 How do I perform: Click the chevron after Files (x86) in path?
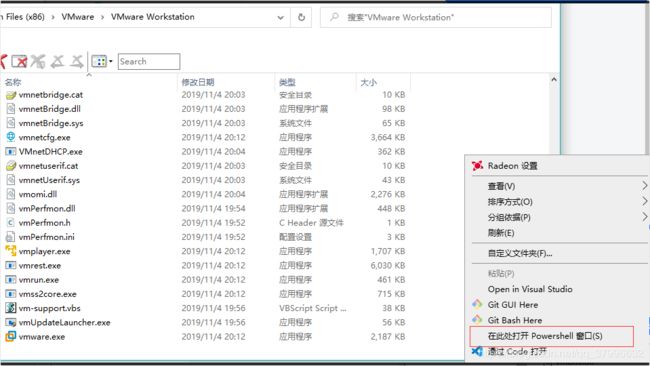(53, 17)
